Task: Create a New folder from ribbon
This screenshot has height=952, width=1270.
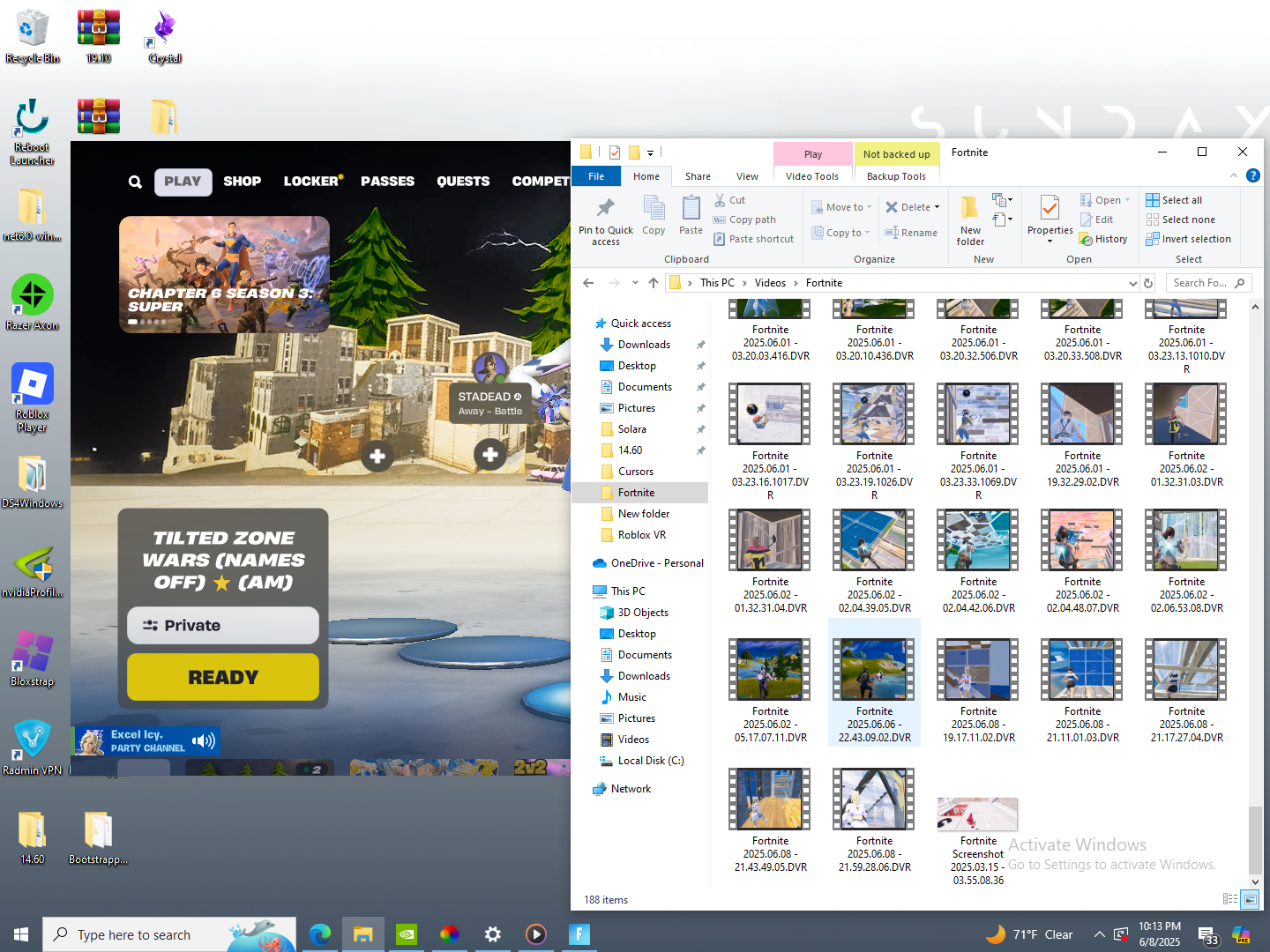Action: coord(970,219)
